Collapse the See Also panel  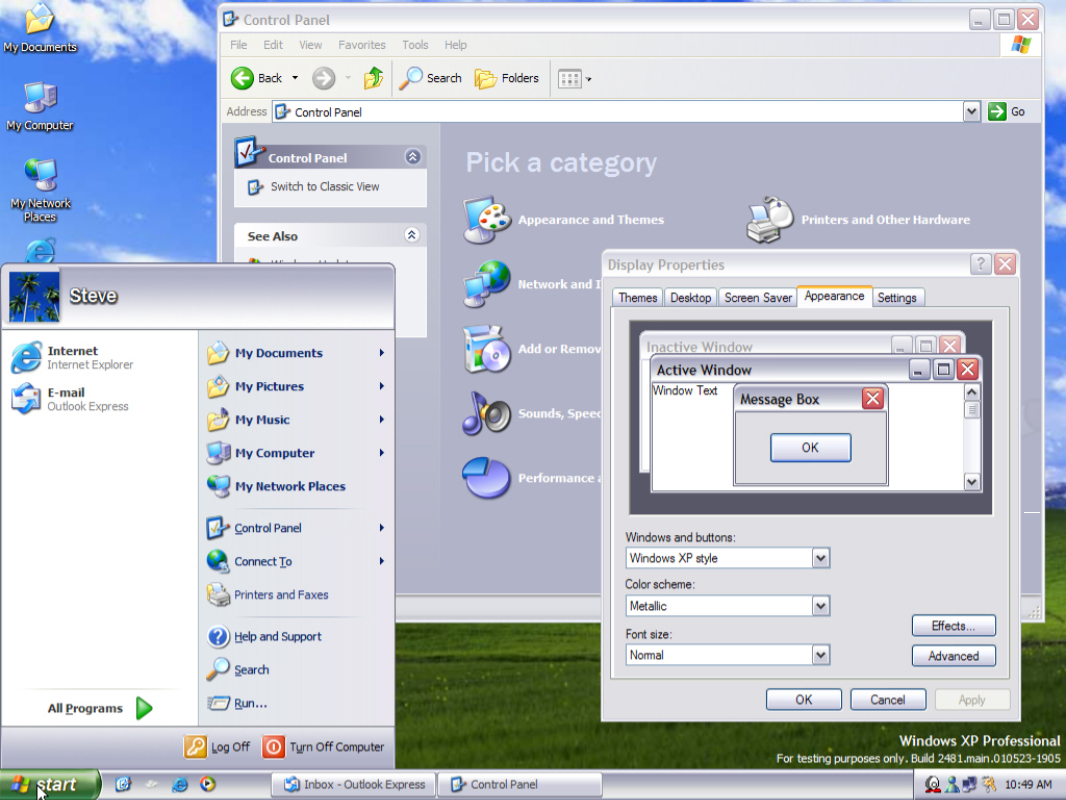(411, 235)
